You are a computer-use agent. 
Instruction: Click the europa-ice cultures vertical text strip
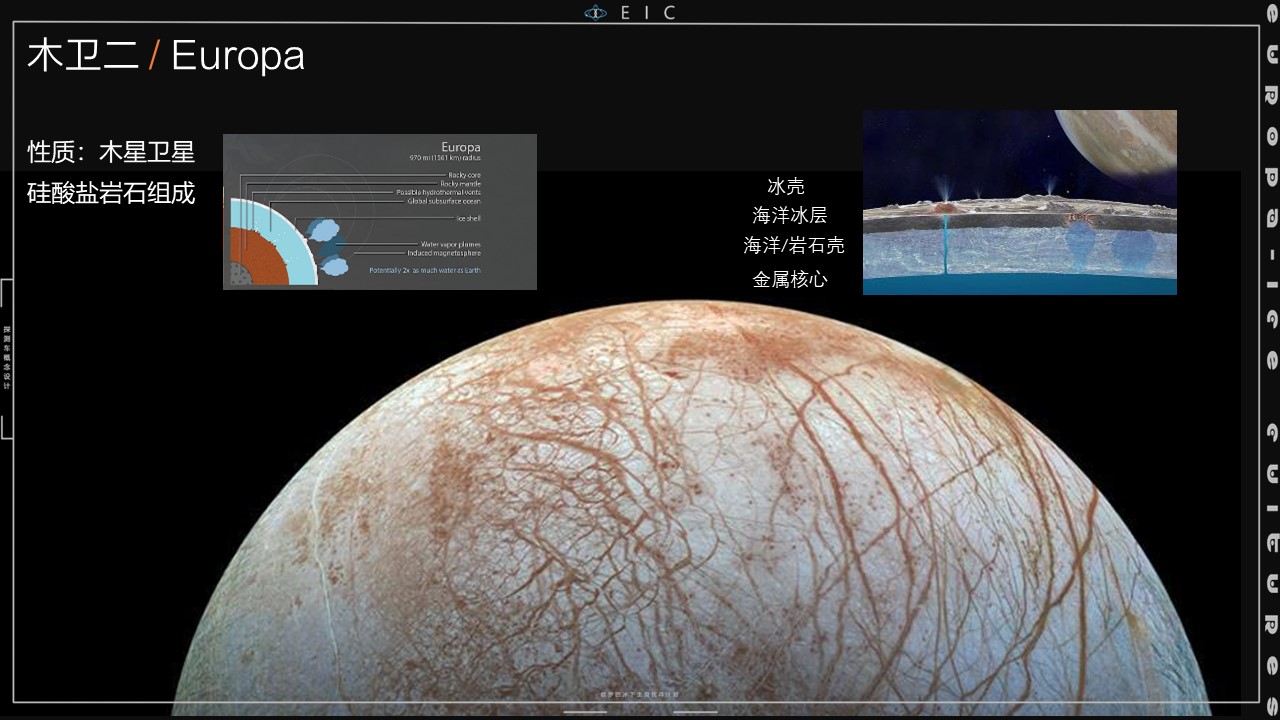click(1268, 360)
